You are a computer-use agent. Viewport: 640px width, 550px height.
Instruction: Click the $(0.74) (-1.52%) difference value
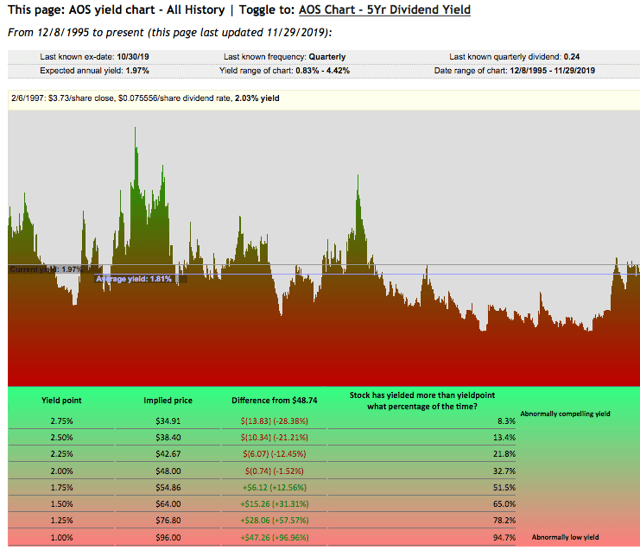(x=274, y=471)
